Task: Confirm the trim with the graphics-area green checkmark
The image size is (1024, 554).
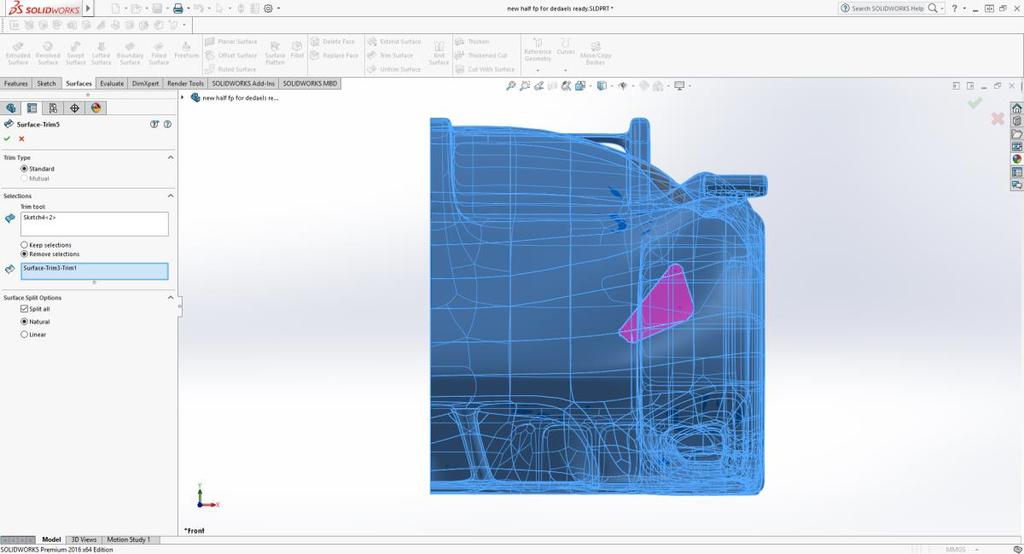Action: click(974, 103)
